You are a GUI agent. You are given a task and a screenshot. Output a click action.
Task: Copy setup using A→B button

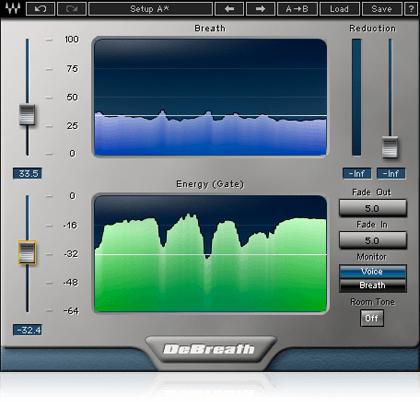point(297,9)
